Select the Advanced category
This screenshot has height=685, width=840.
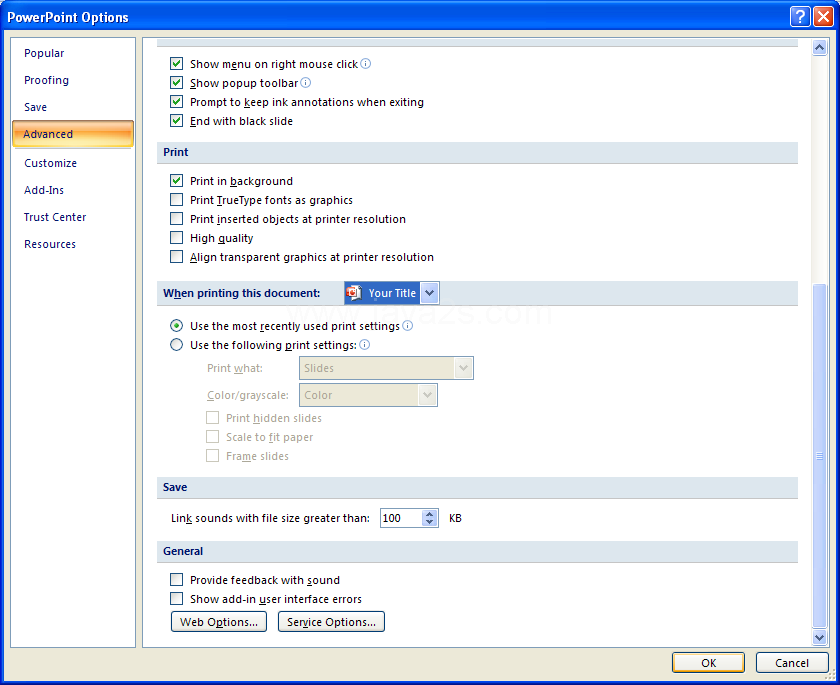click(x=73, y=134)
